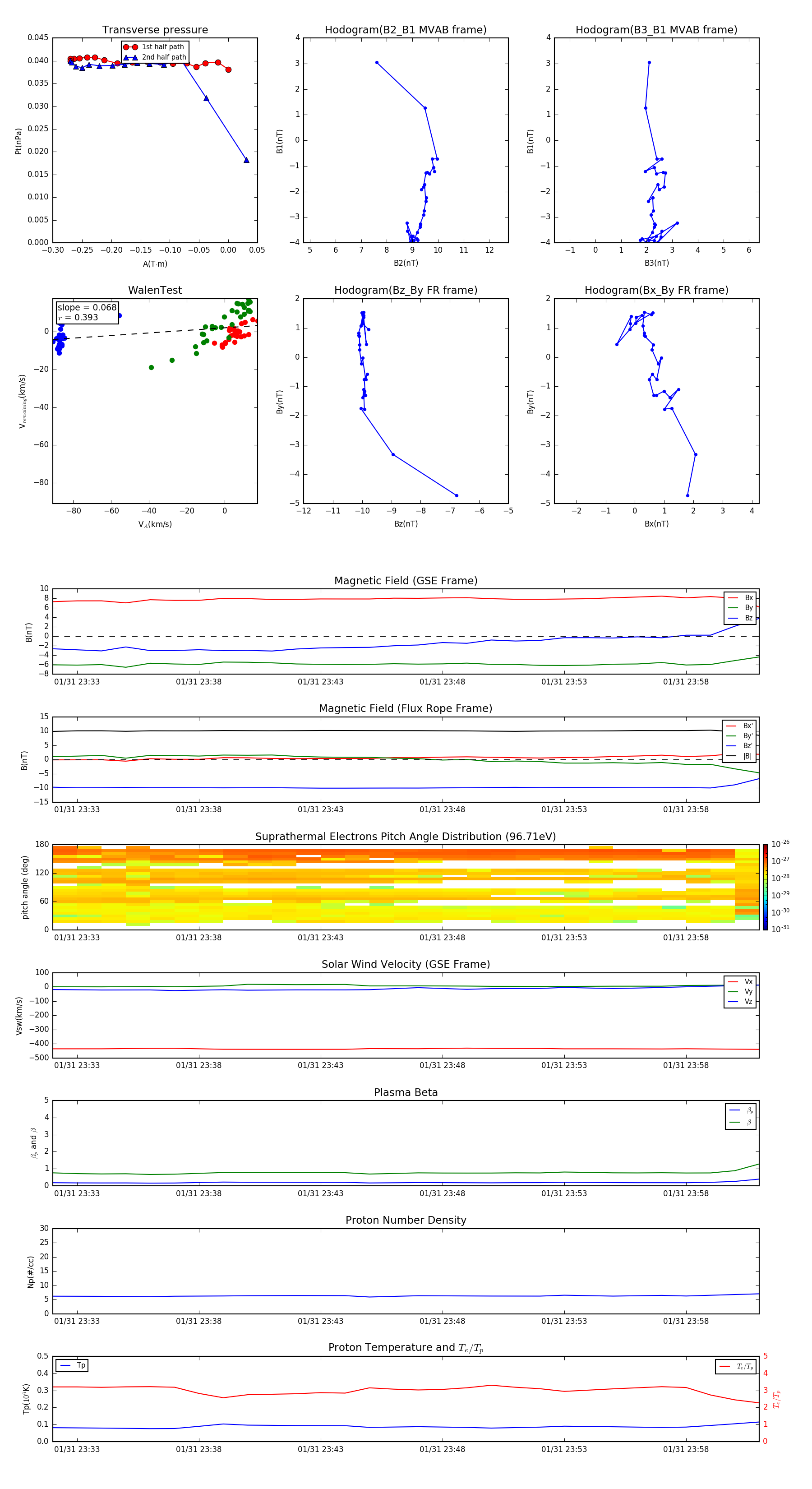Click the topmost point of B2_B1 hodogram
The width and height of the screenshot is (812, 1489).
(377, 62)
